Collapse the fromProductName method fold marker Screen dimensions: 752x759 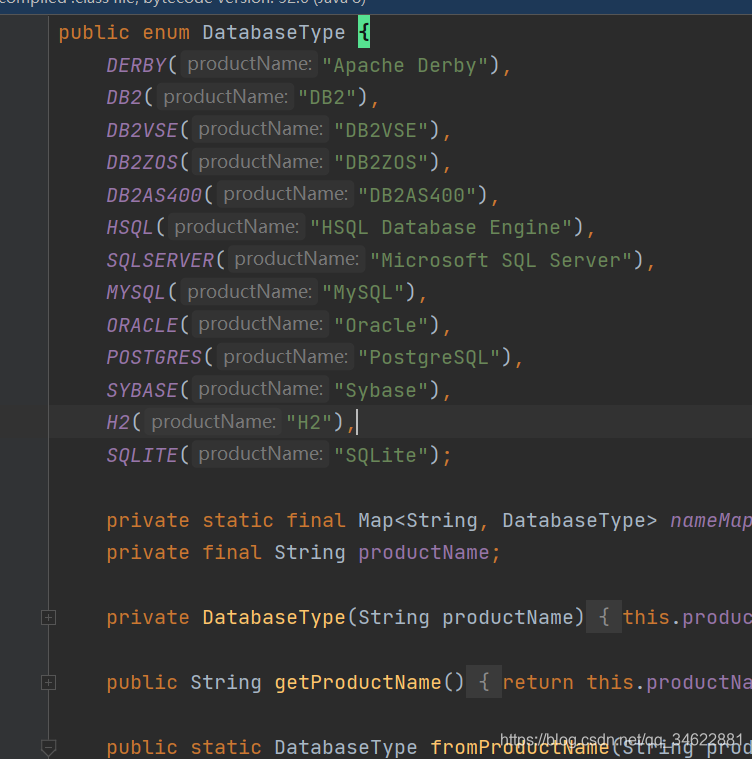click(48, 748)
